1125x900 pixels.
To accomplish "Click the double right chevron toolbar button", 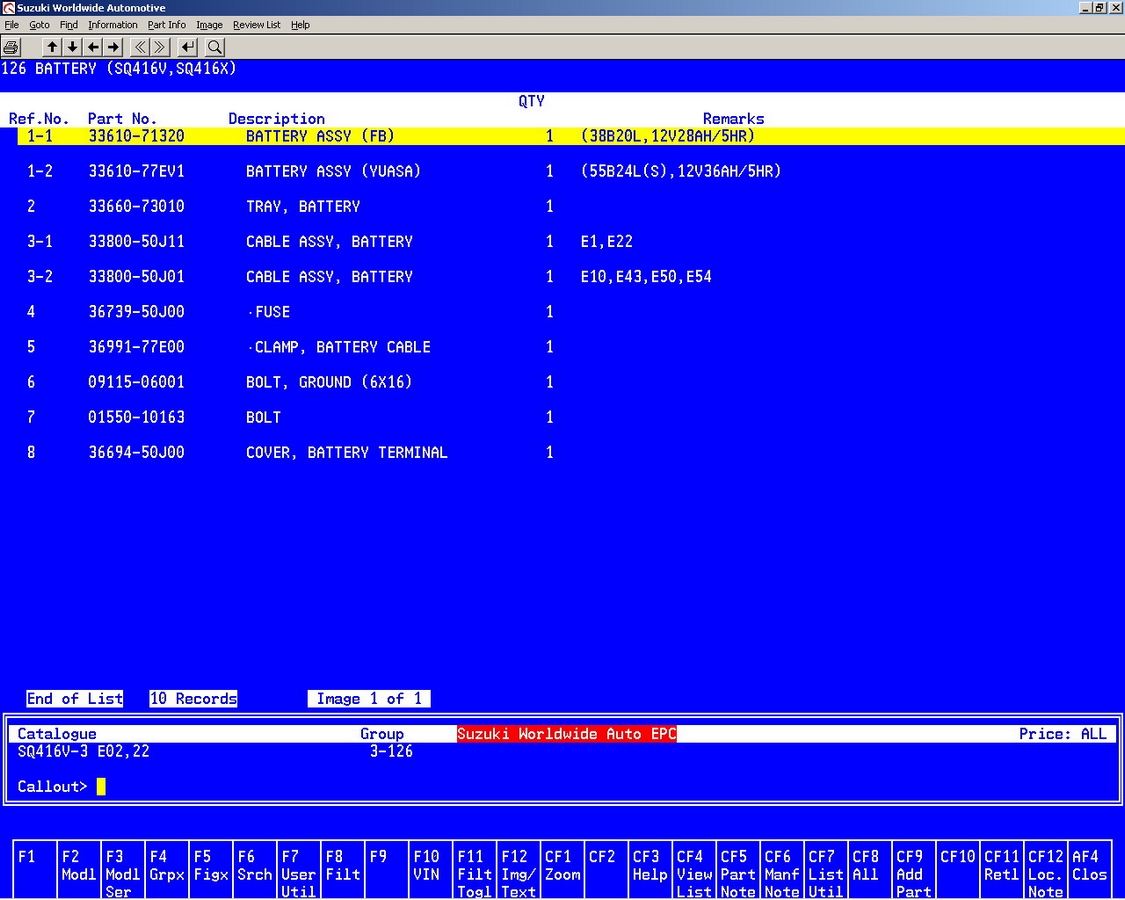I will pyautogui.click(x=160, y=47).
